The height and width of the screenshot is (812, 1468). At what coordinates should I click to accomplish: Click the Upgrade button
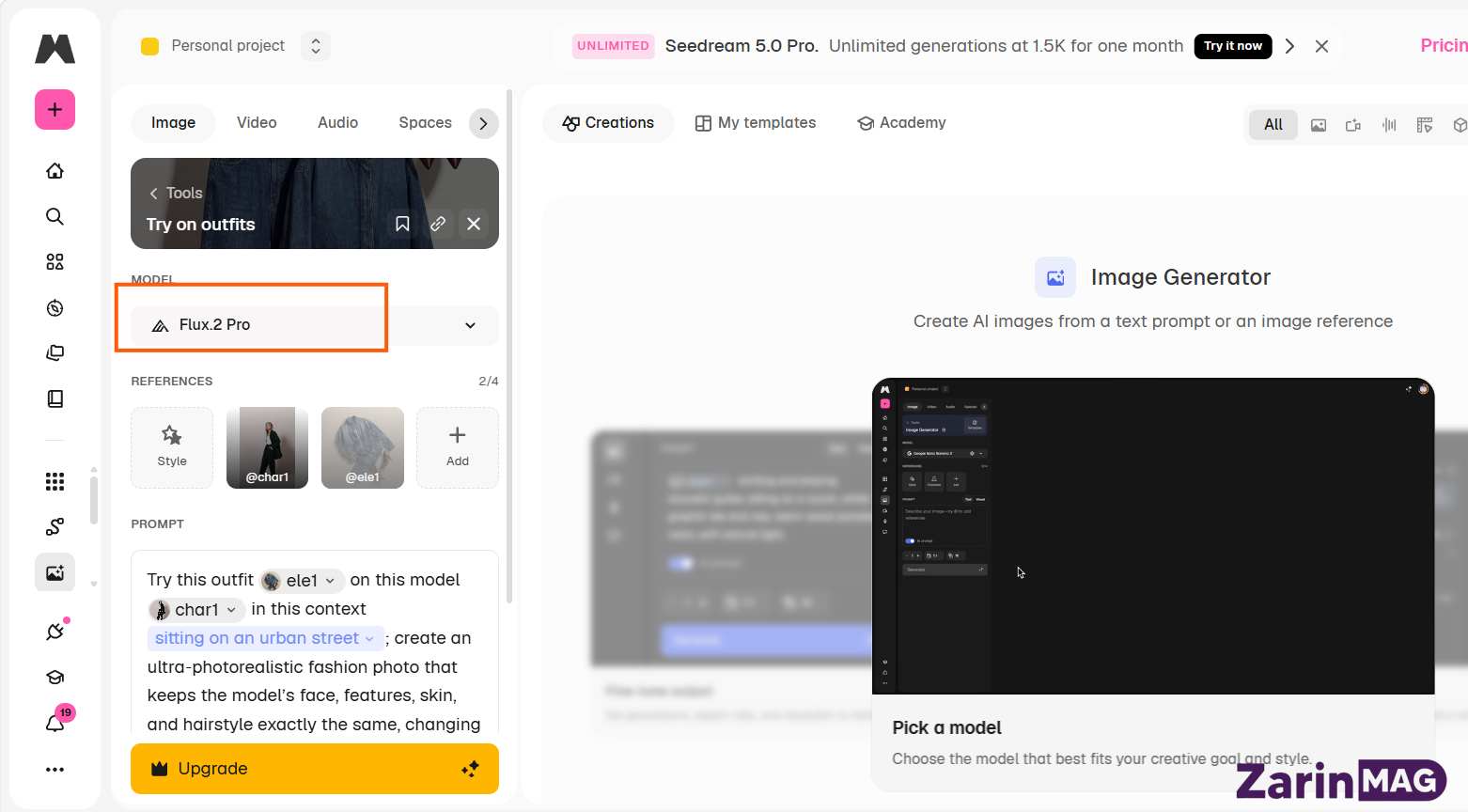(315, 769)
